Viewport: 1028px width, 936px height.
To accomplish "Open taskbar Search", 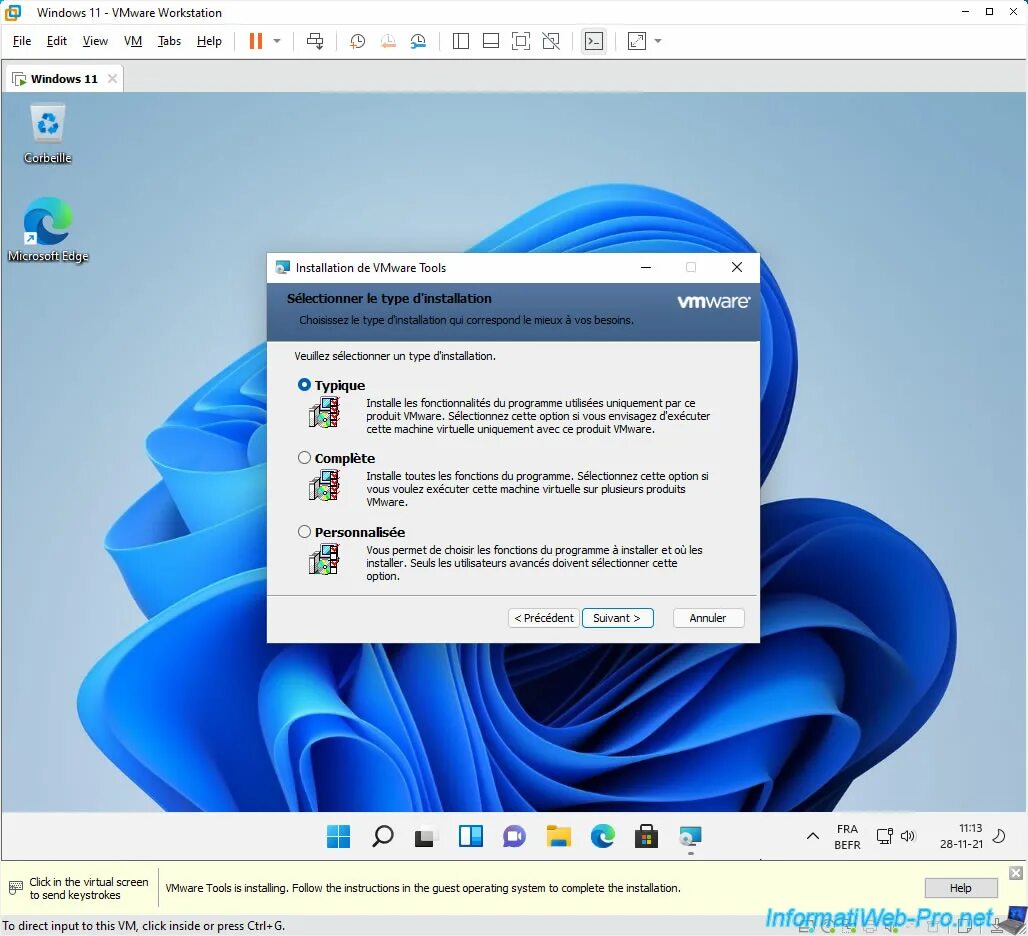I will [x=383, y=836].
